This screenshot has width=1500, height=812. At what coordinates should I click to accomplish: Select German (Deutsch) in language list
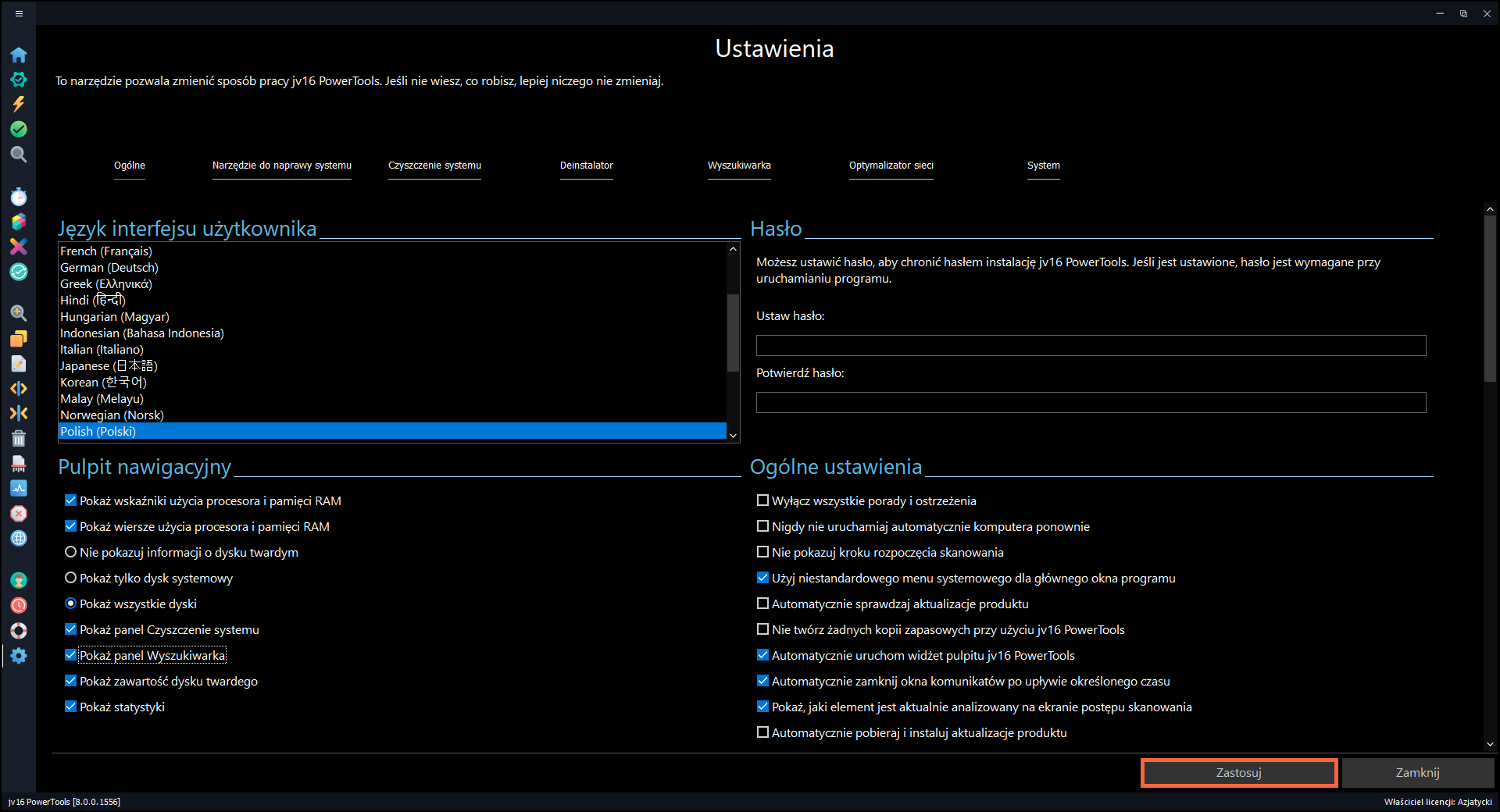[393, 267]
